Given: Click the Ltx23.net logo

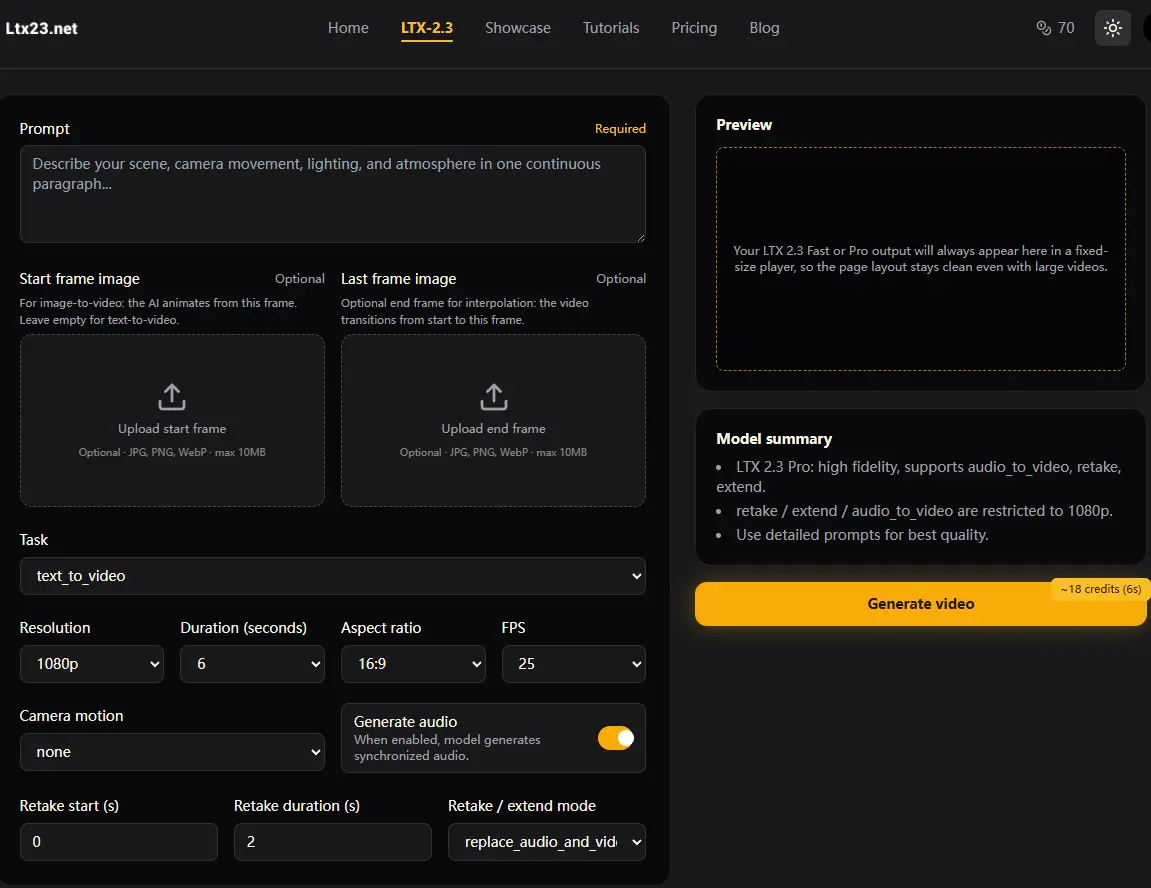Looking at the screenshot, I should (41, 28).
